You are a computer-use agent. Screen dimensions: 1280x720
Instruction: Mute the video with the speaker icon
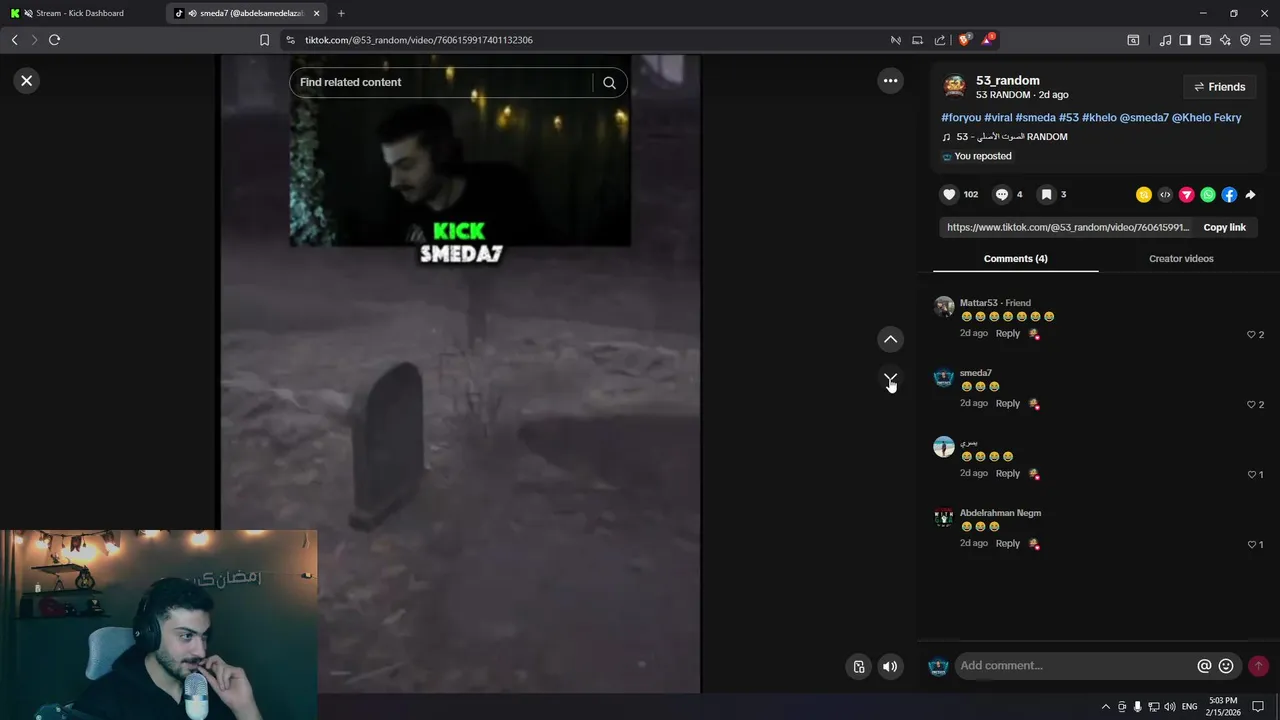890,667
